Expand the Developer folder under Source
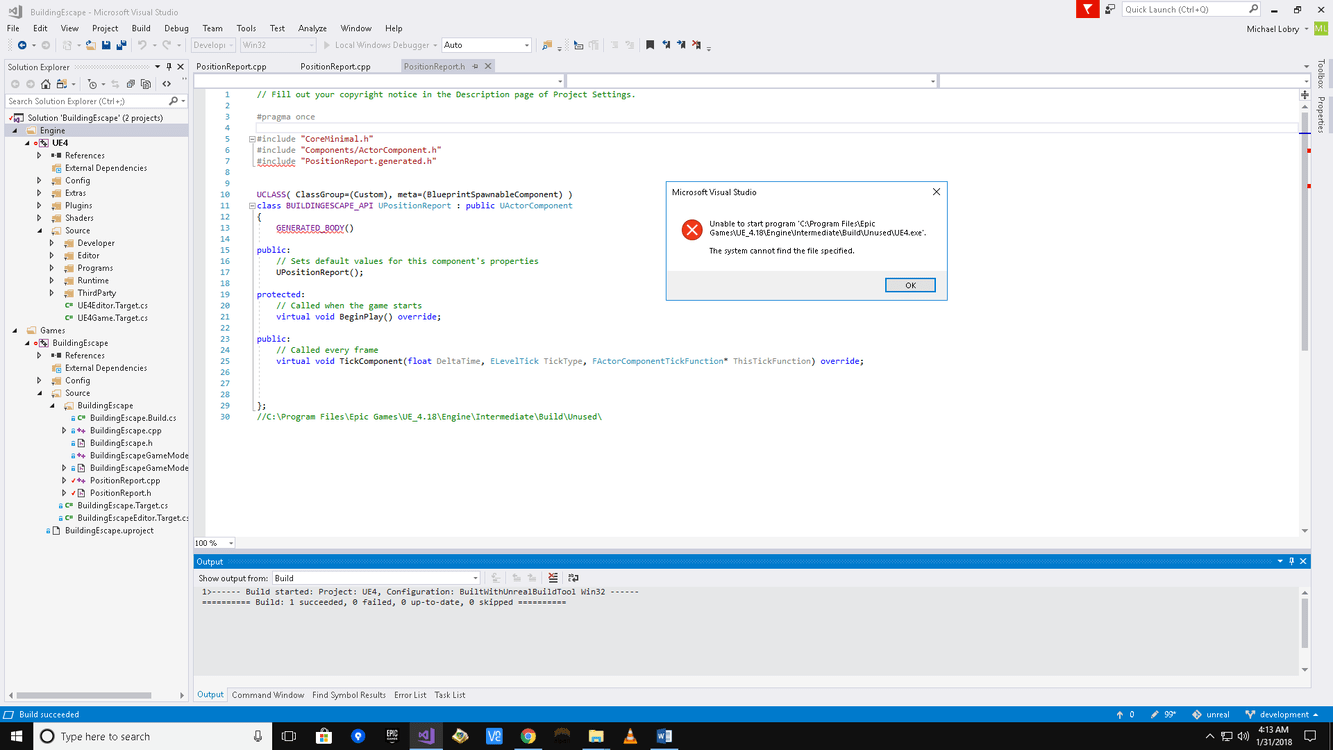1333x750 pixels. [52, 243]
